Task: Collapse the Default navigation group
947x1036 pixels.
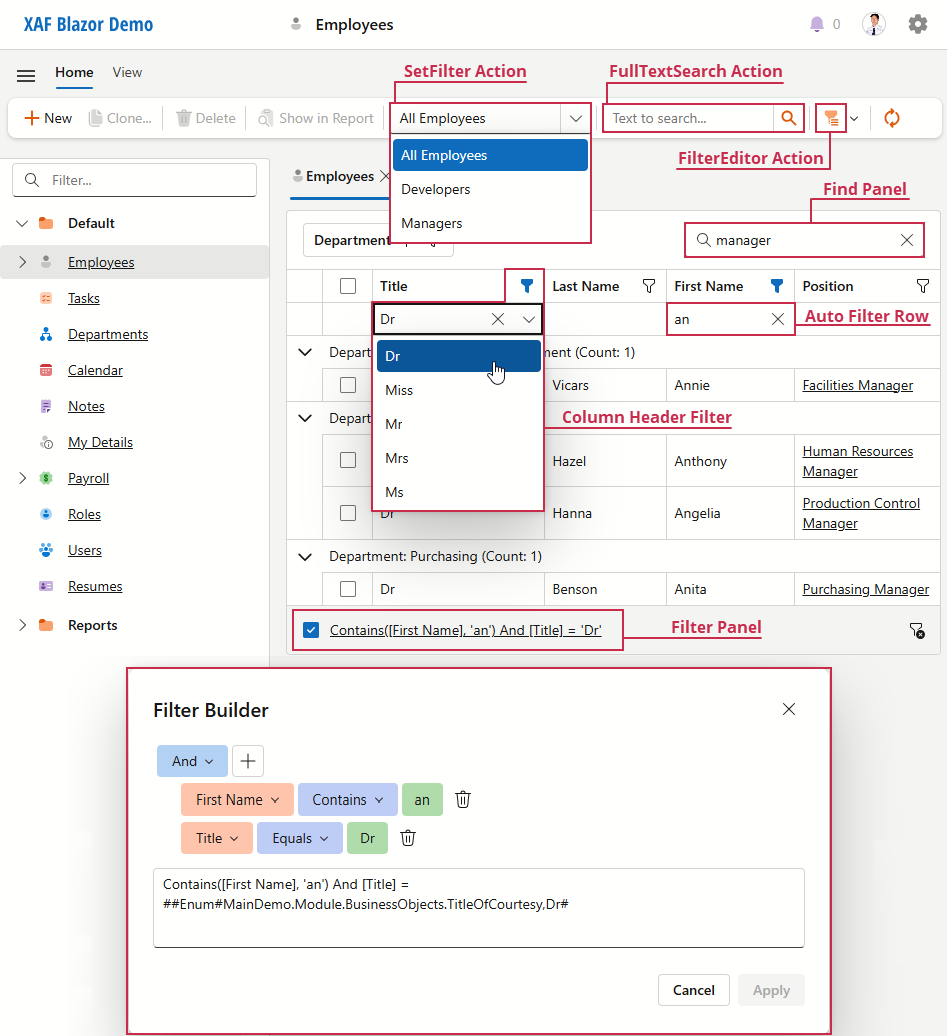Action: tap(22, 223)
